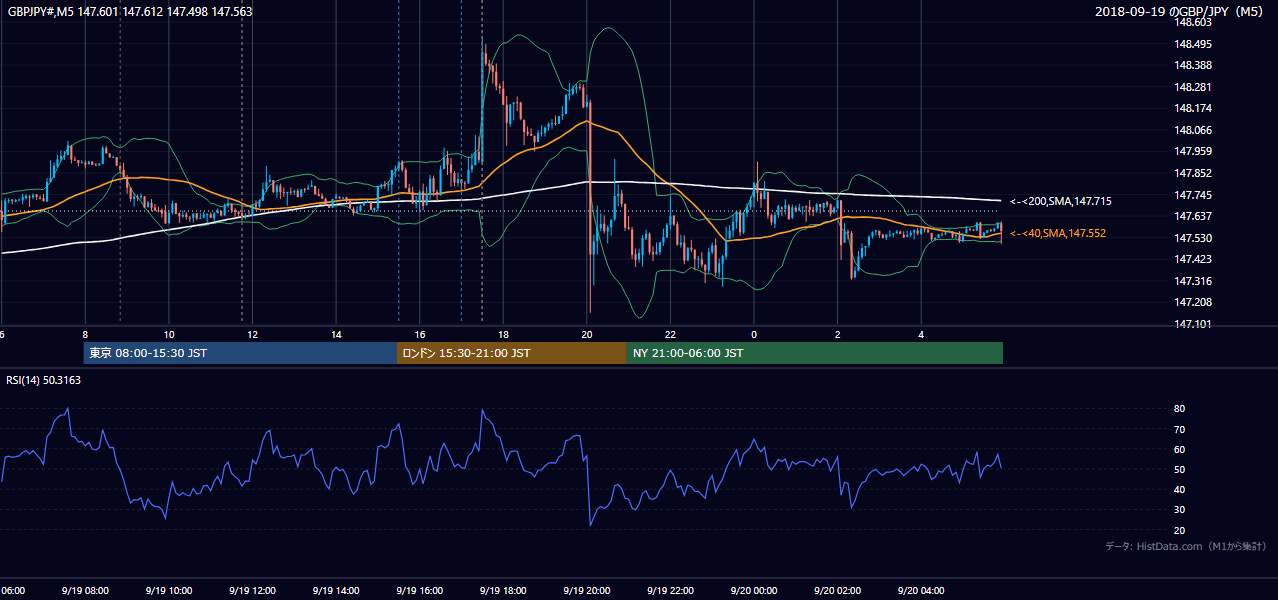Screen dimensions: 1278x600
Task: Click price axis label 147.423
Action: [x=1192, y=259]
